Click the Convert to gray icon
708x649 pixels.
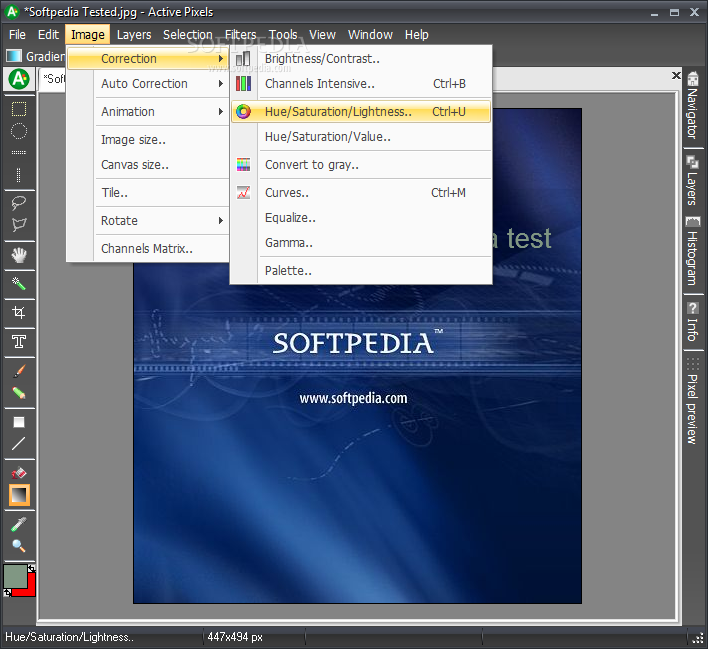coord(243,165)
